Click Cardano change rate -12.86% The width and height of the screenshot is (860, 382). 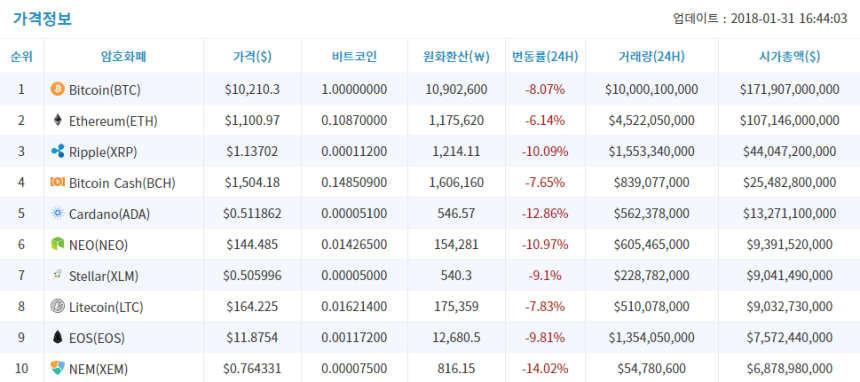point(545,214)
